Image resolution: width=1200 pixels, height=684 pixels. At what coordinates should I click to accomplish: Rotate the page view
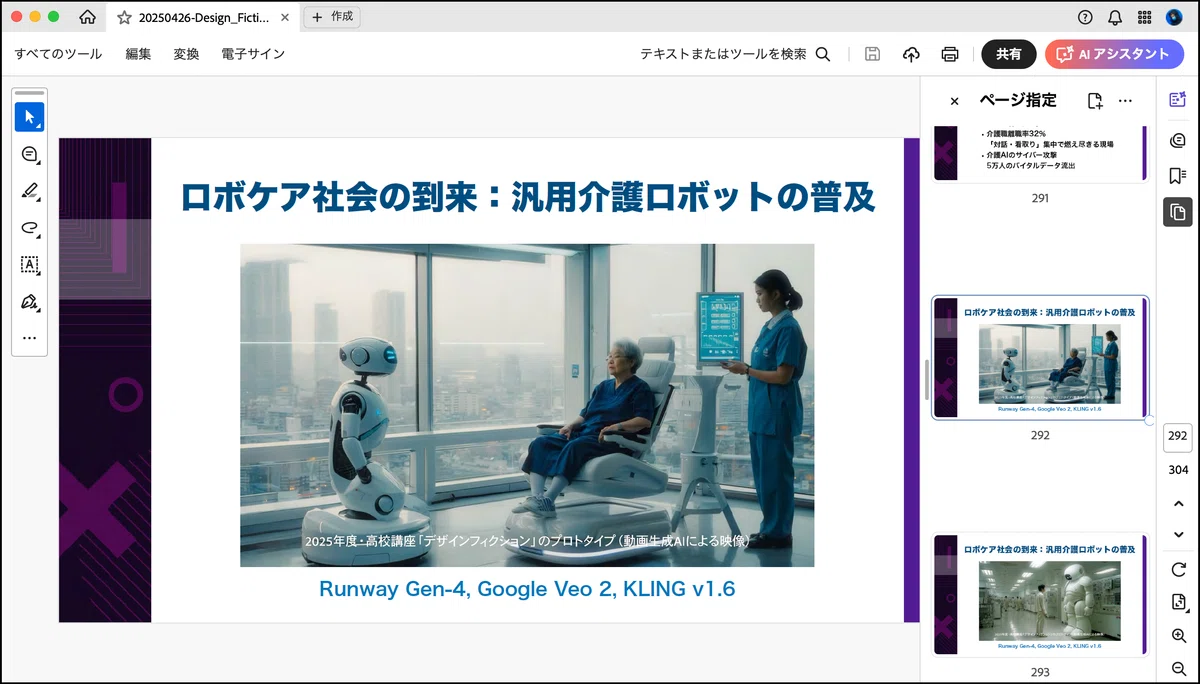1178,569
